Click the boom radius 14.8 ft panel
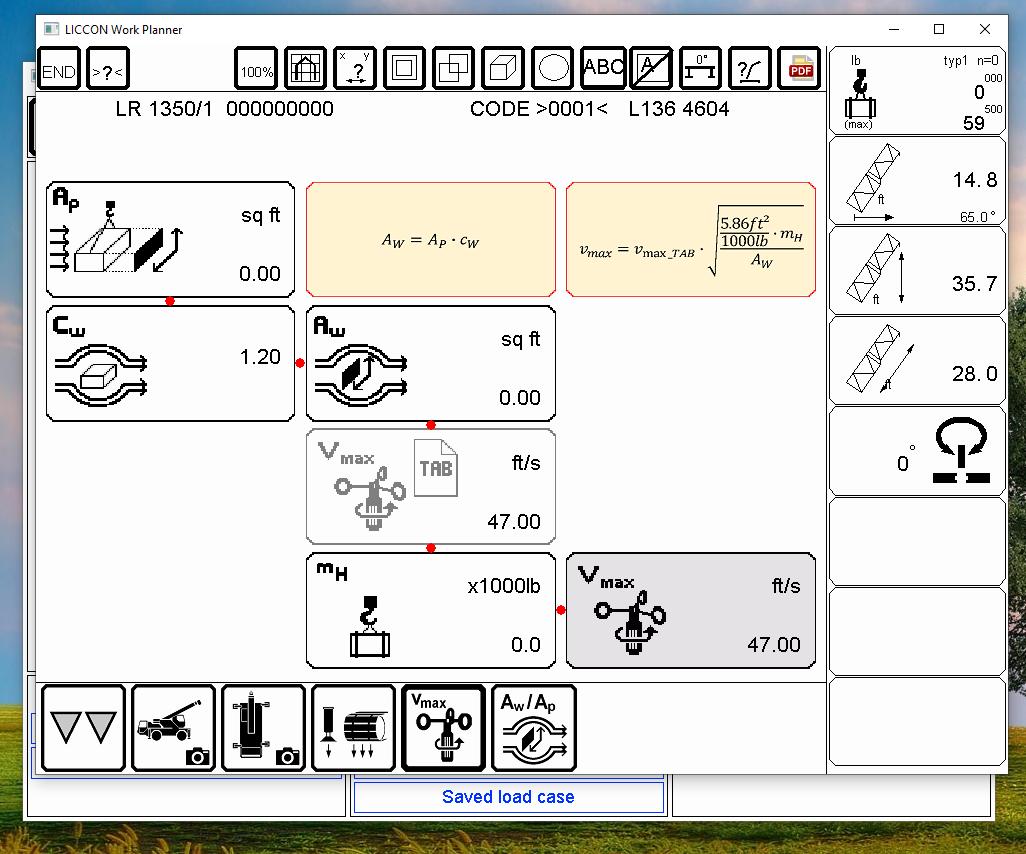This screenshot has width=1026, height=854. point(917,181)
